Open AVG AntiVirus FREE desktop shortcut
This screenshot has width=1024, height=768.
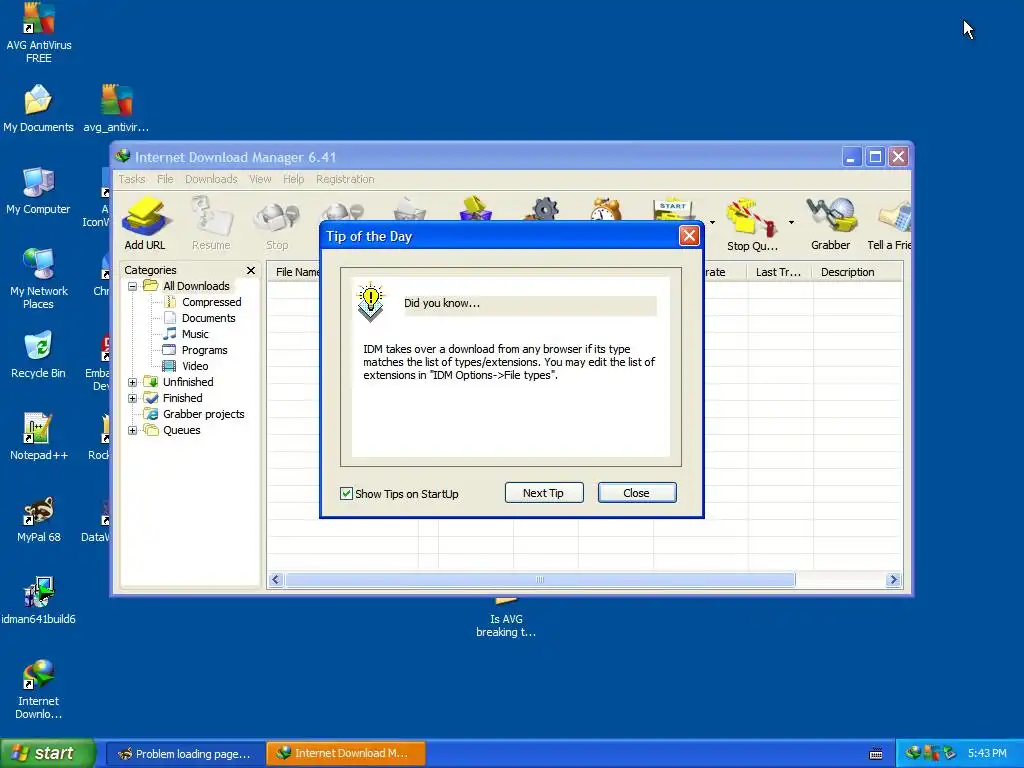click(x=39, y=33)
